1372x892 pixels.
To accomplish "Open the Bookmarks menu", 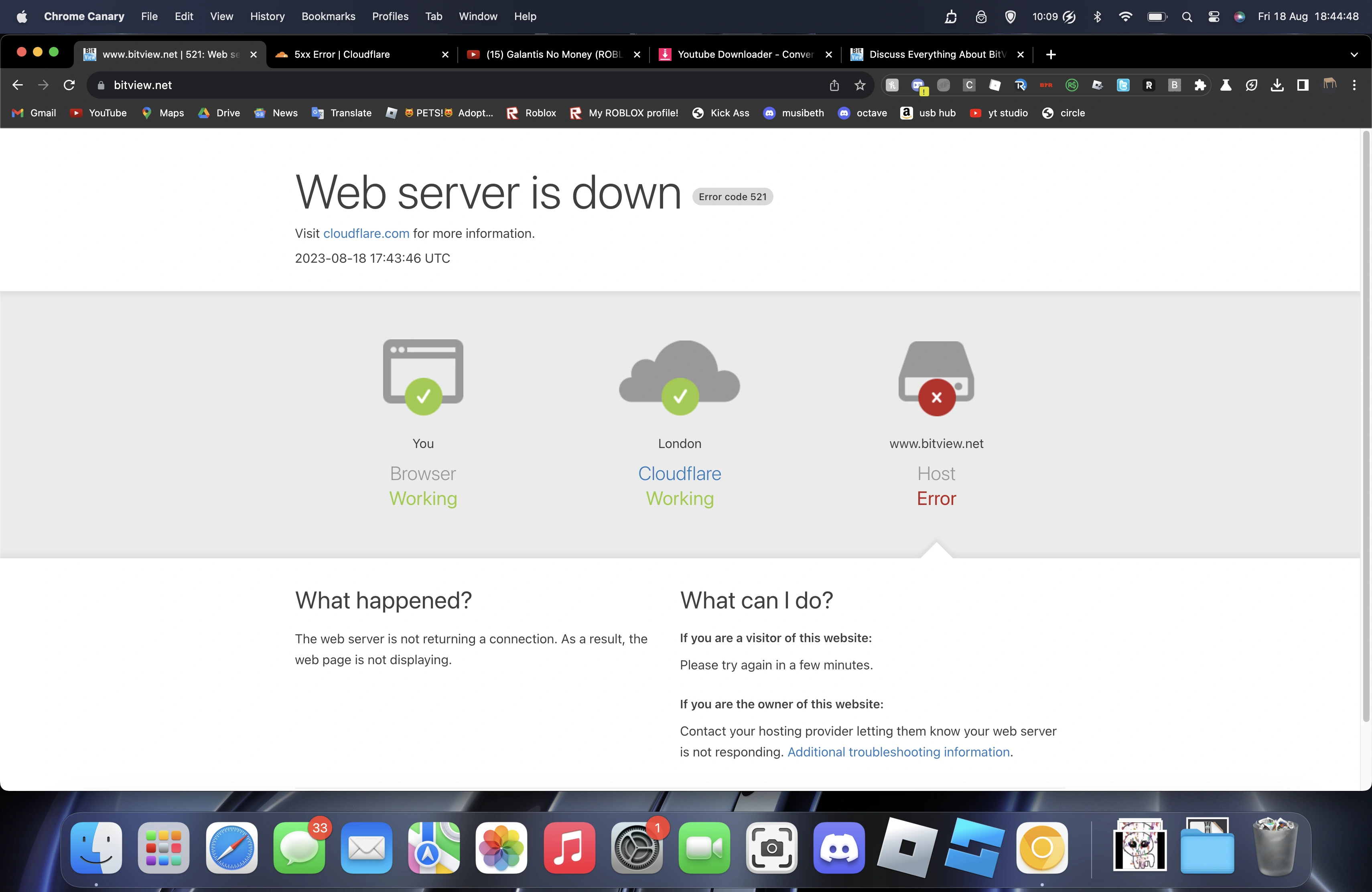I will pyautogui.click(x=328, y=16).
